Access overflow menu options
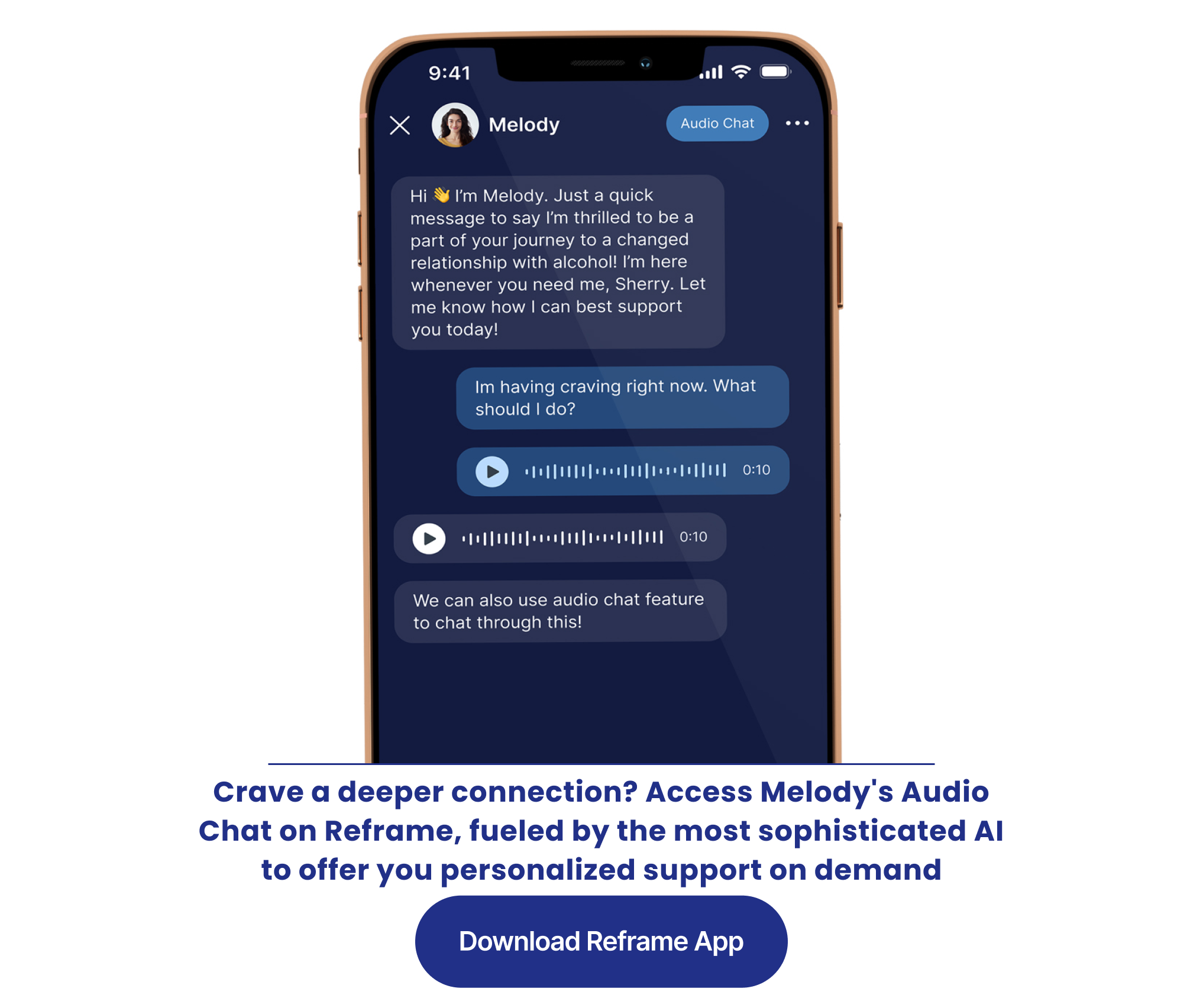The height and width of the screenshot is (1008, 1203). tap(799, 124)
